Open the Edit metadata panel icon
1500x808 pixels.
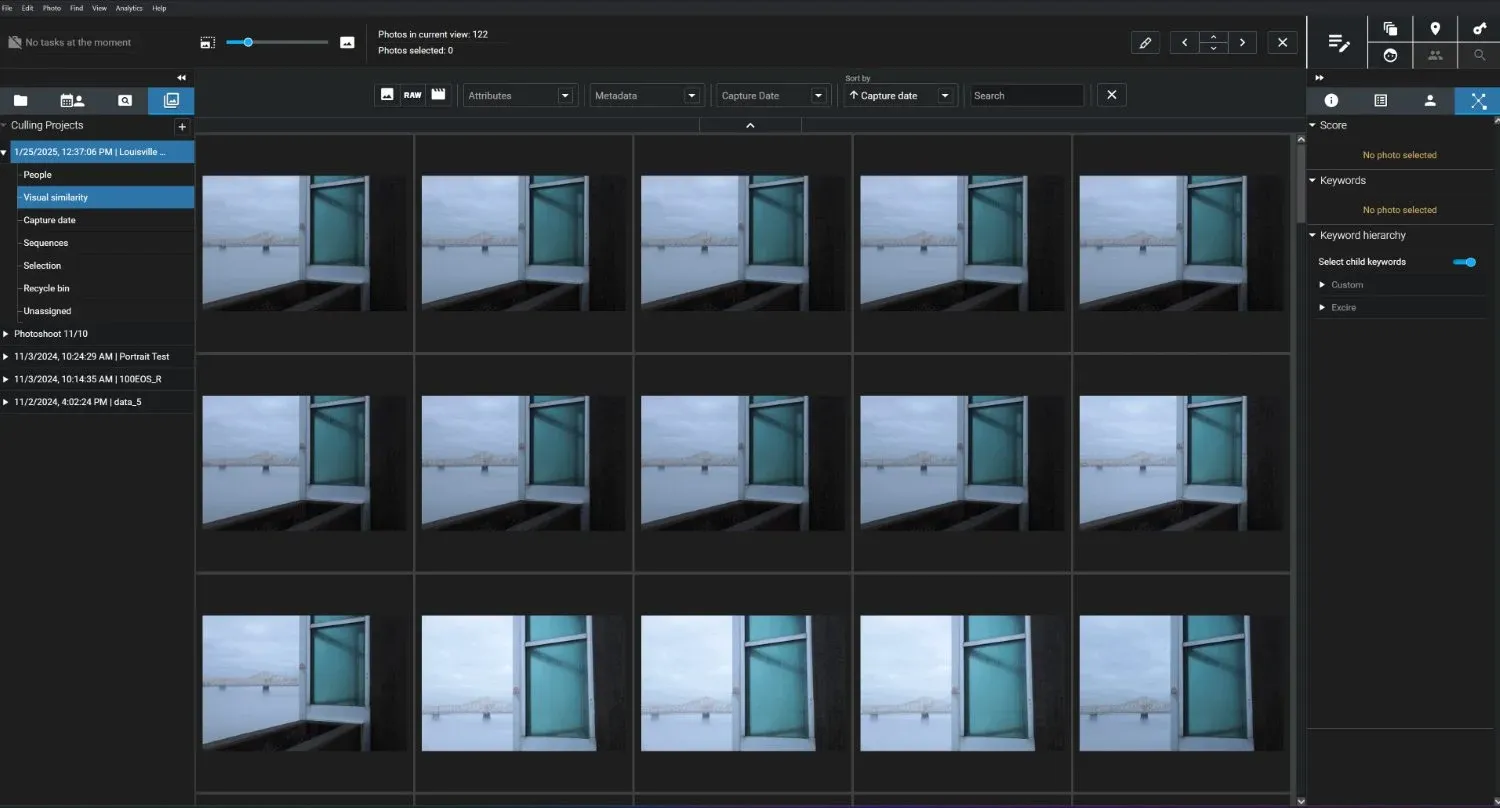(x=1339, y=42)
